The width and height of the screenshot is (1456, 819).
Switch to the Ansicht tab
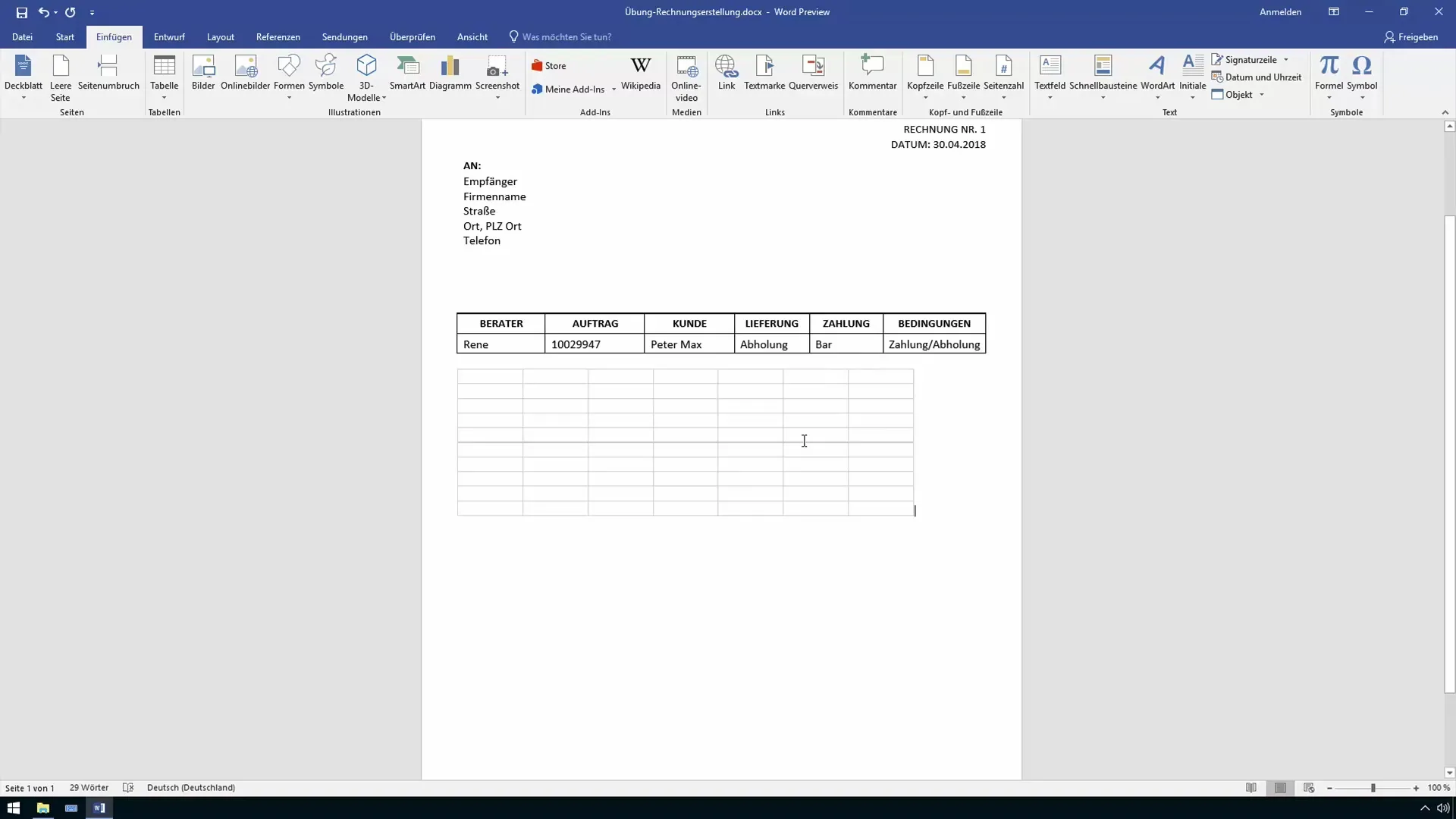472,37
